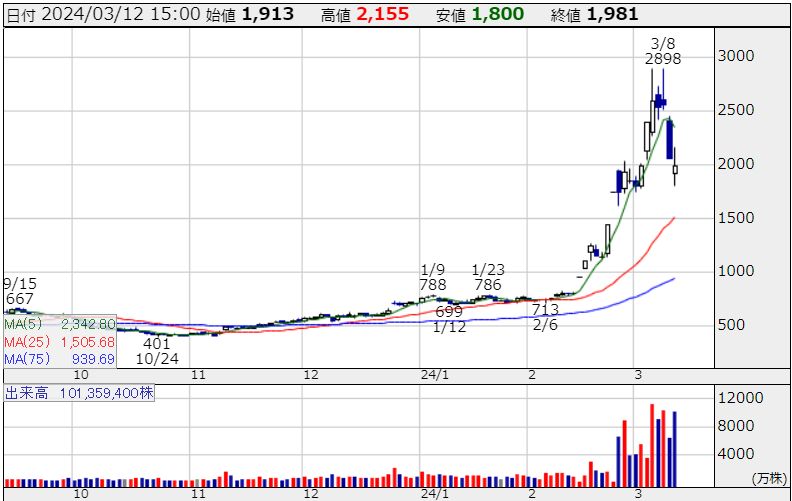Click the 1/23 high label 786

coord(487,285)
